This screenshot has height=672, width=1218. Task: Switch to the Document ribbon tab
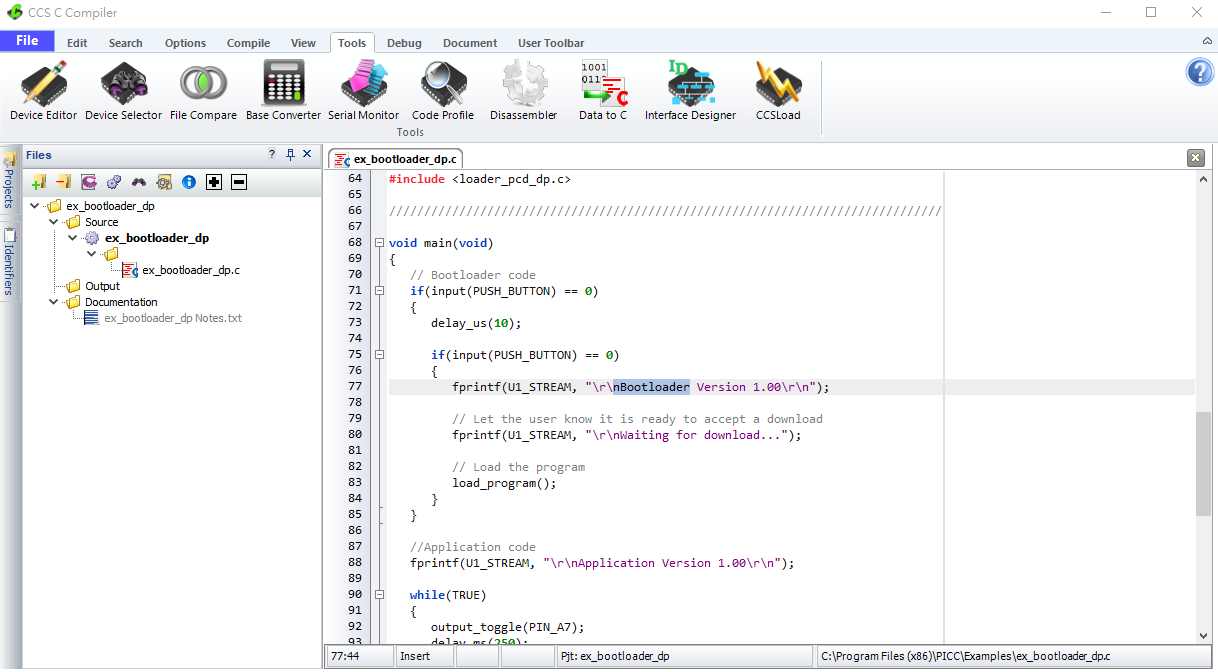tap(470, 43)
